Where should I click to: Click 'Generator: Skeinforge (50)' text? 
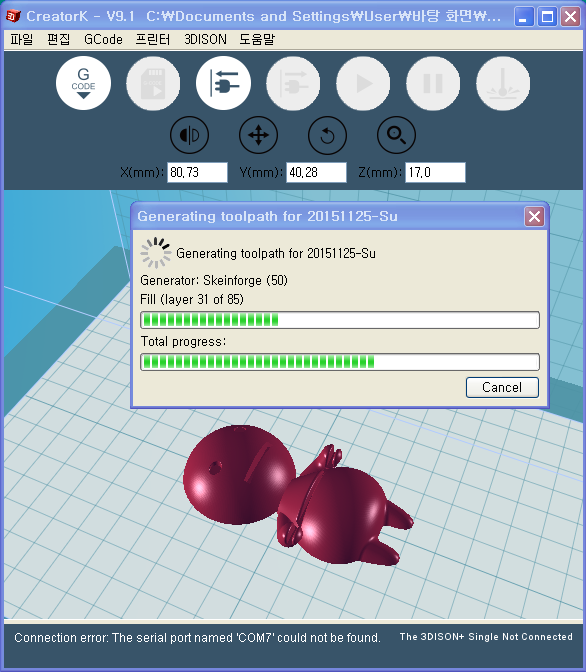tap(214, 280)
